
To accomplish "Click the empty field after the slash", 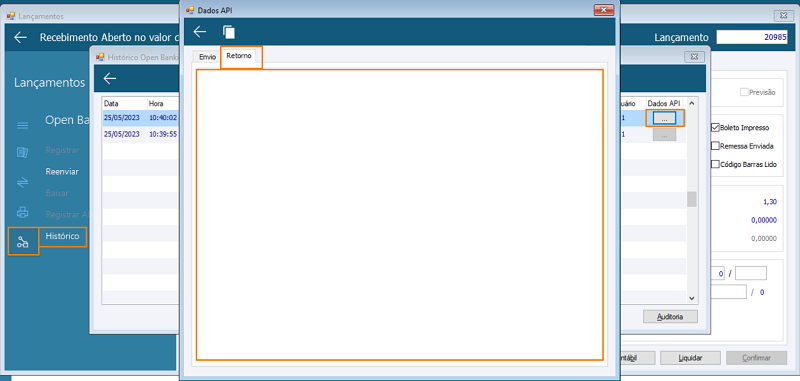I will (x=751, y=274).
